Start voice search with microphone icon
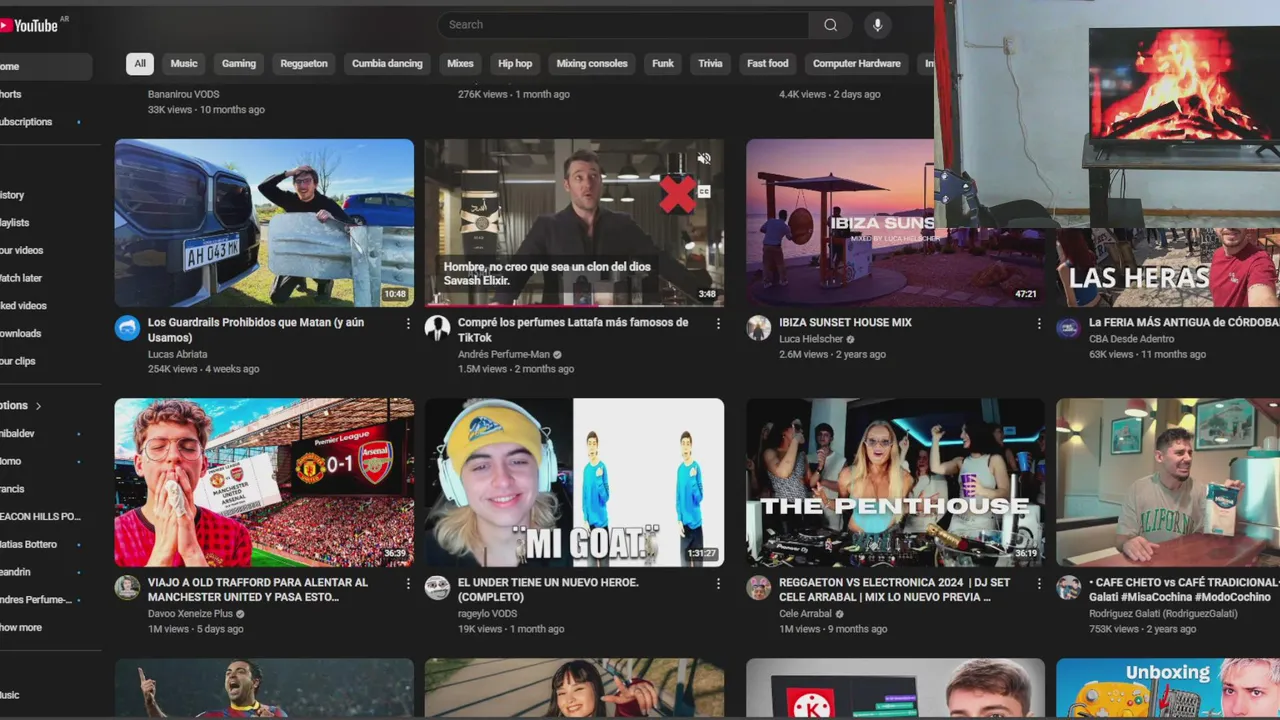The height and width of the screenshot is (720, 1280). [x=877, y=25]
